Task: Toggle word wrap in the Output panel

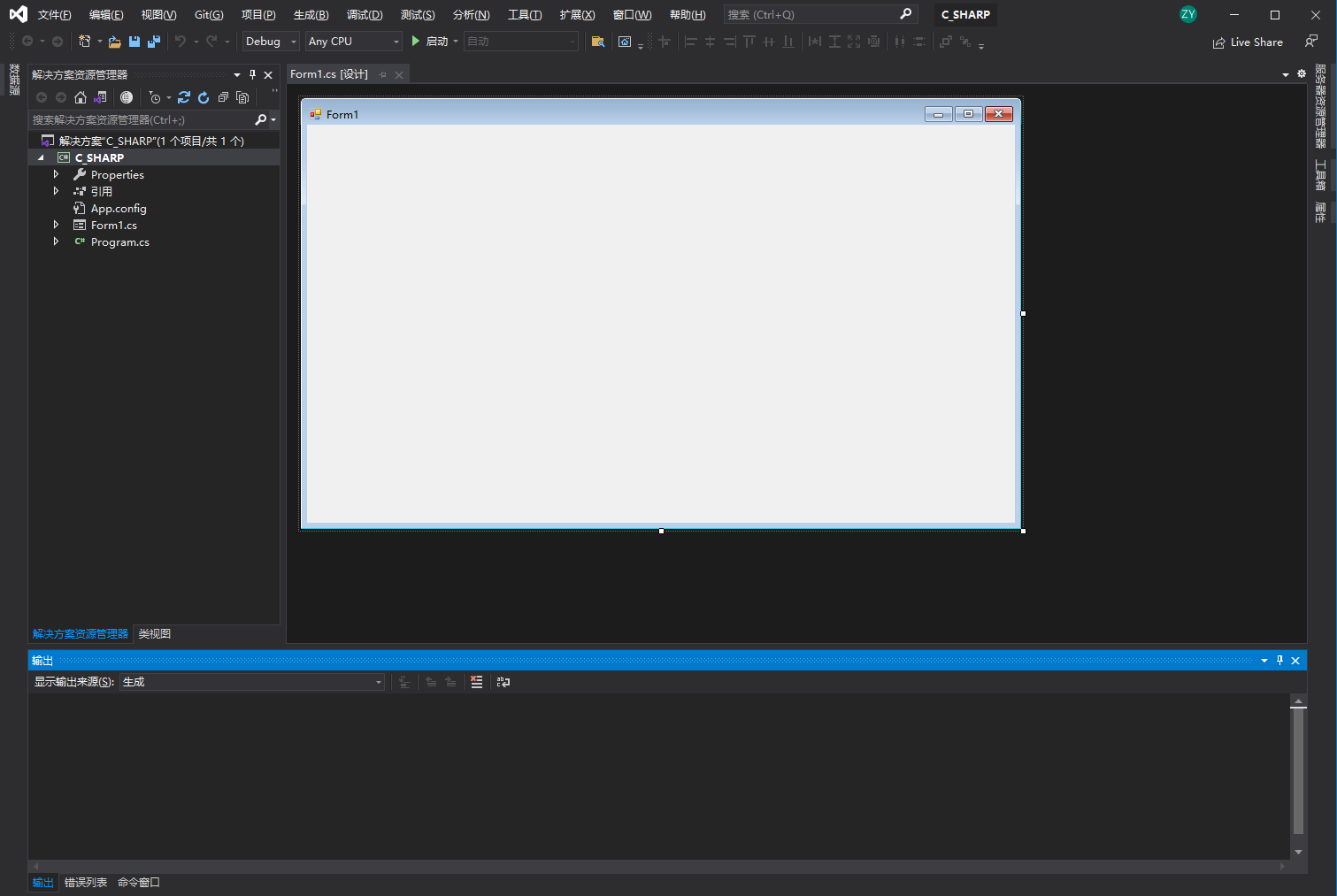Action: (x=503, y=682)
